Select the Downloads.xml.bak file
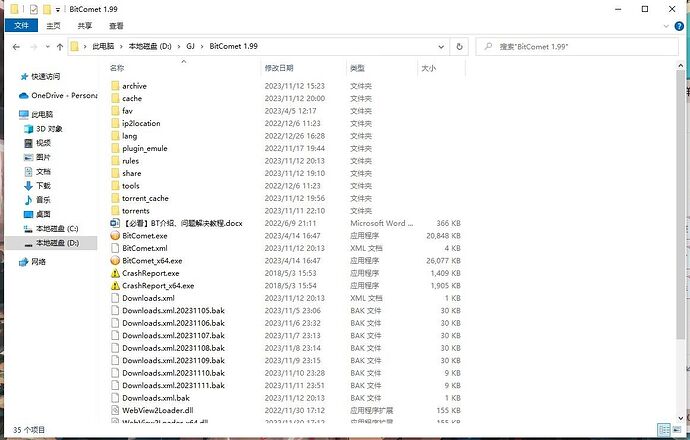The width and height of the screenshot is (690, 440). [286, 398]
